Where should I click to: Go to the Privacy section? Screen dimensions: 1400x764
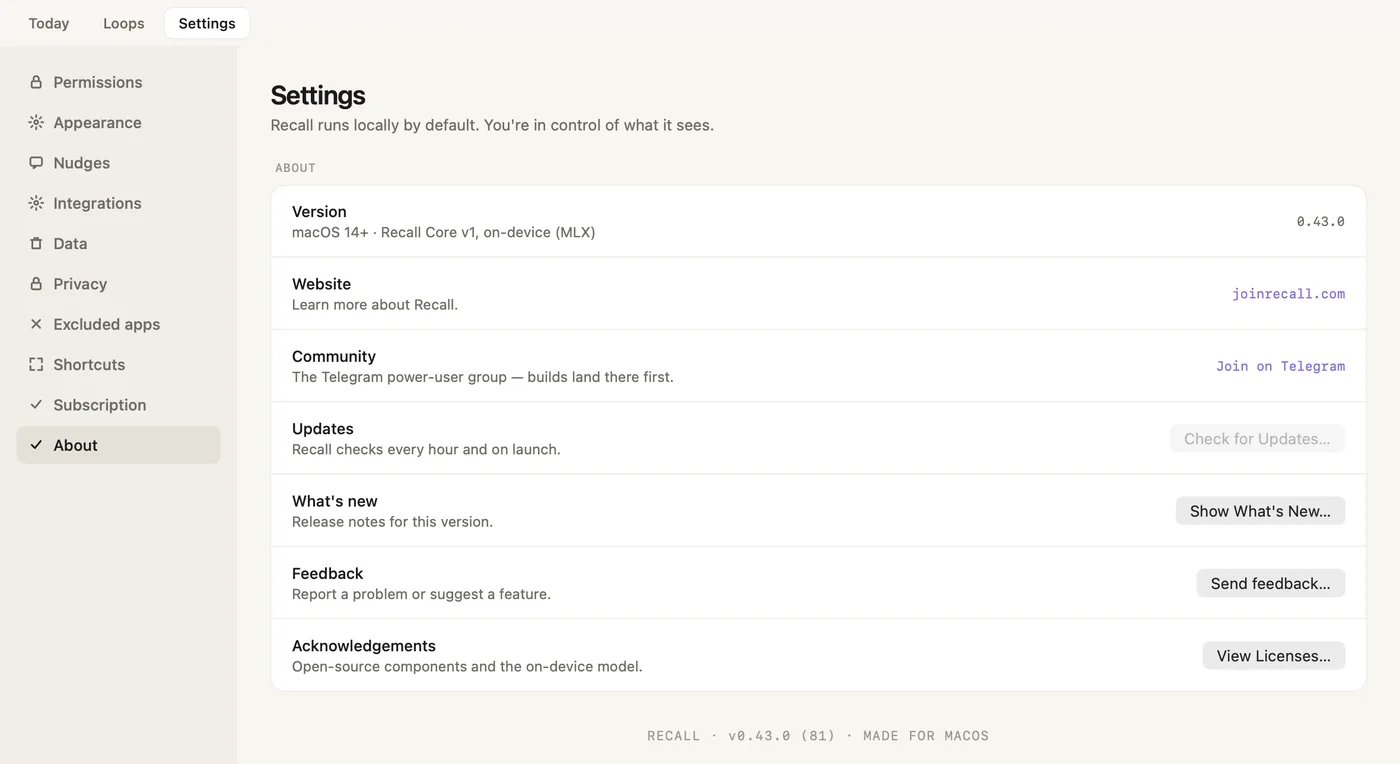pyautogui.click(x=118, y=284)
